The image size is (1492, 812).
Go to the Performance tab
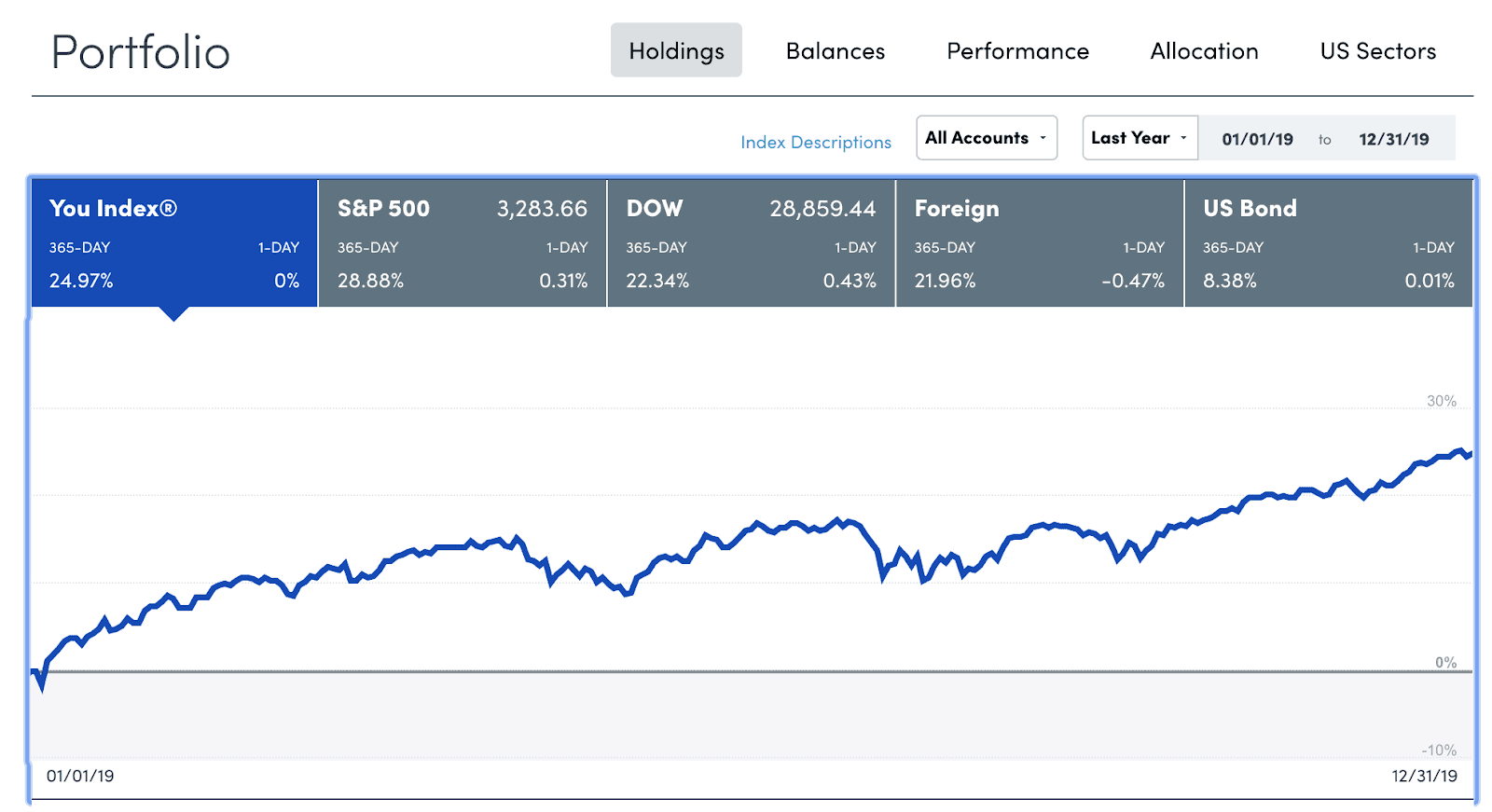1018,51
